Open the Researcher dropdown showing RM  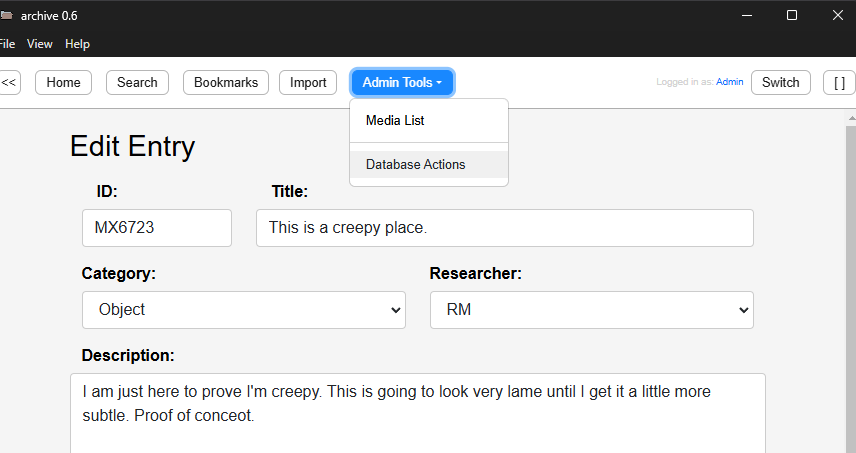pyautogui.click(x=592, y=310)
